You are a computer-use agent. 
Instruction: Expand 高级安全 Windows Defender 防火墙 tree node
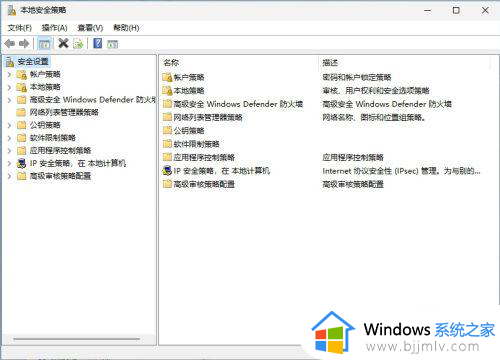[x=9, y=100]
